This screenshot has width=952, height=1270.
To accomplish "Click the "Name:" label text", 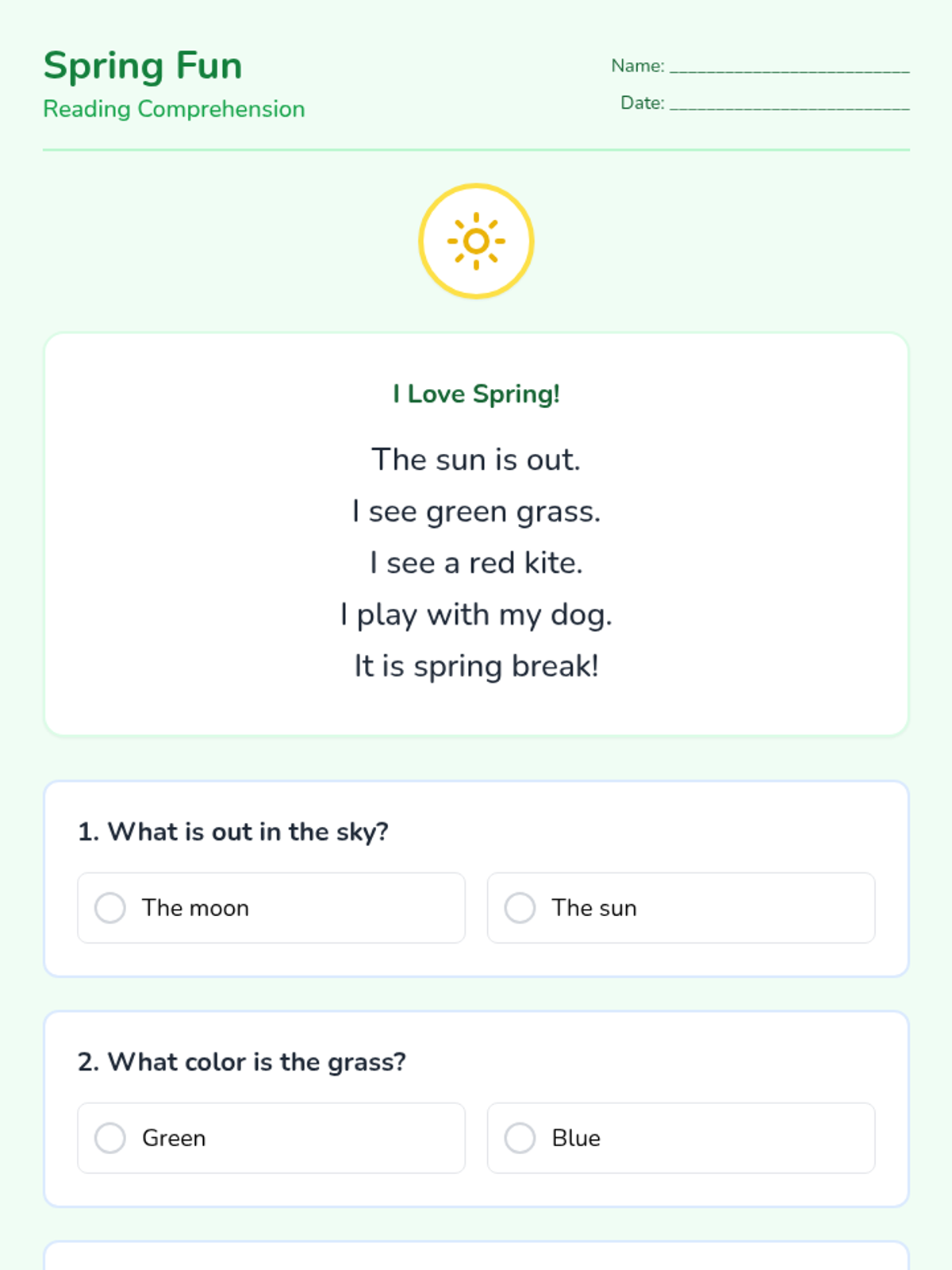I will click(x=637, y=66).
